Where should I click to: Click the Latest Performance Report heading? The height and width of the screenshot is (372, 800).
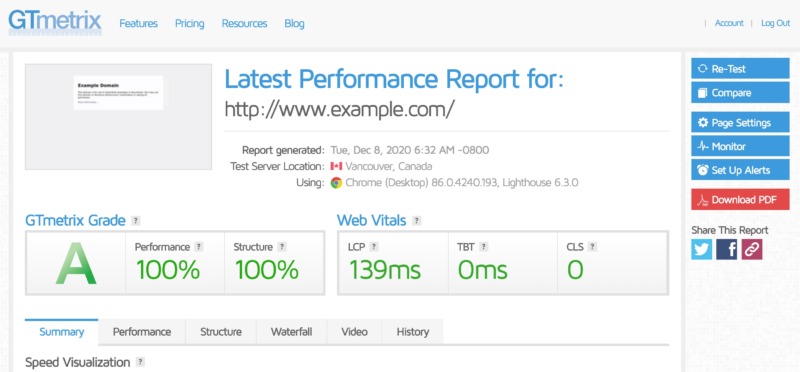pos(394,79)
